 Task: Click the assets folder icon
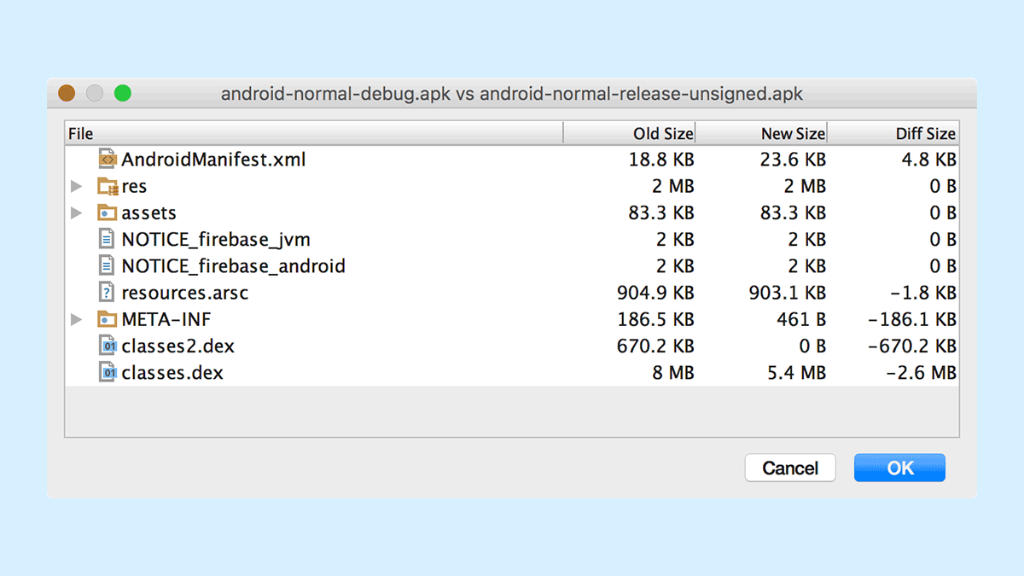pyautogui.click(x=107, y=212)
